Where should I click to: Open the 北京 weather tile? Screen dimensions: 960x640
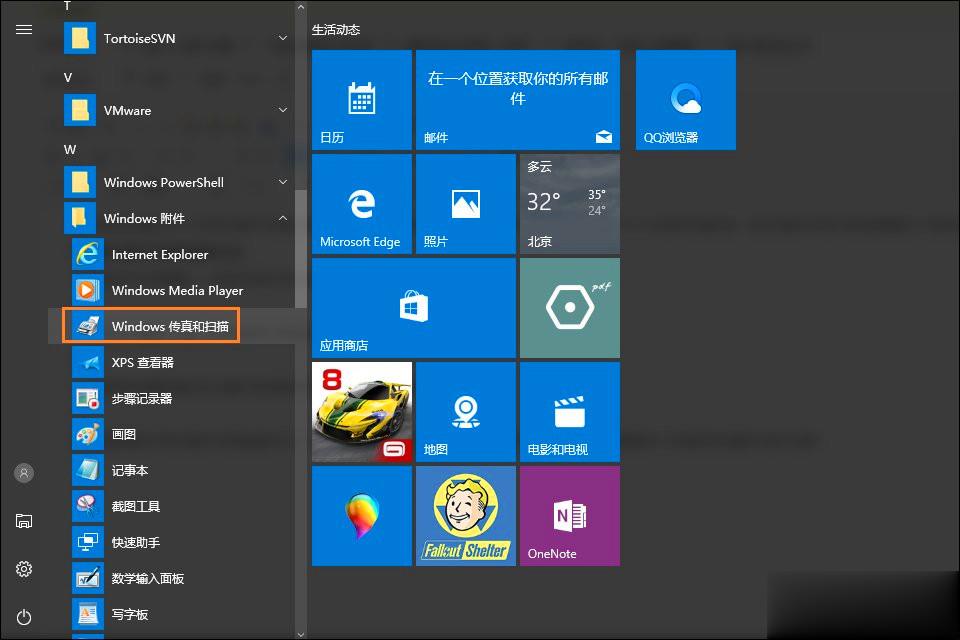pos(570,204)
